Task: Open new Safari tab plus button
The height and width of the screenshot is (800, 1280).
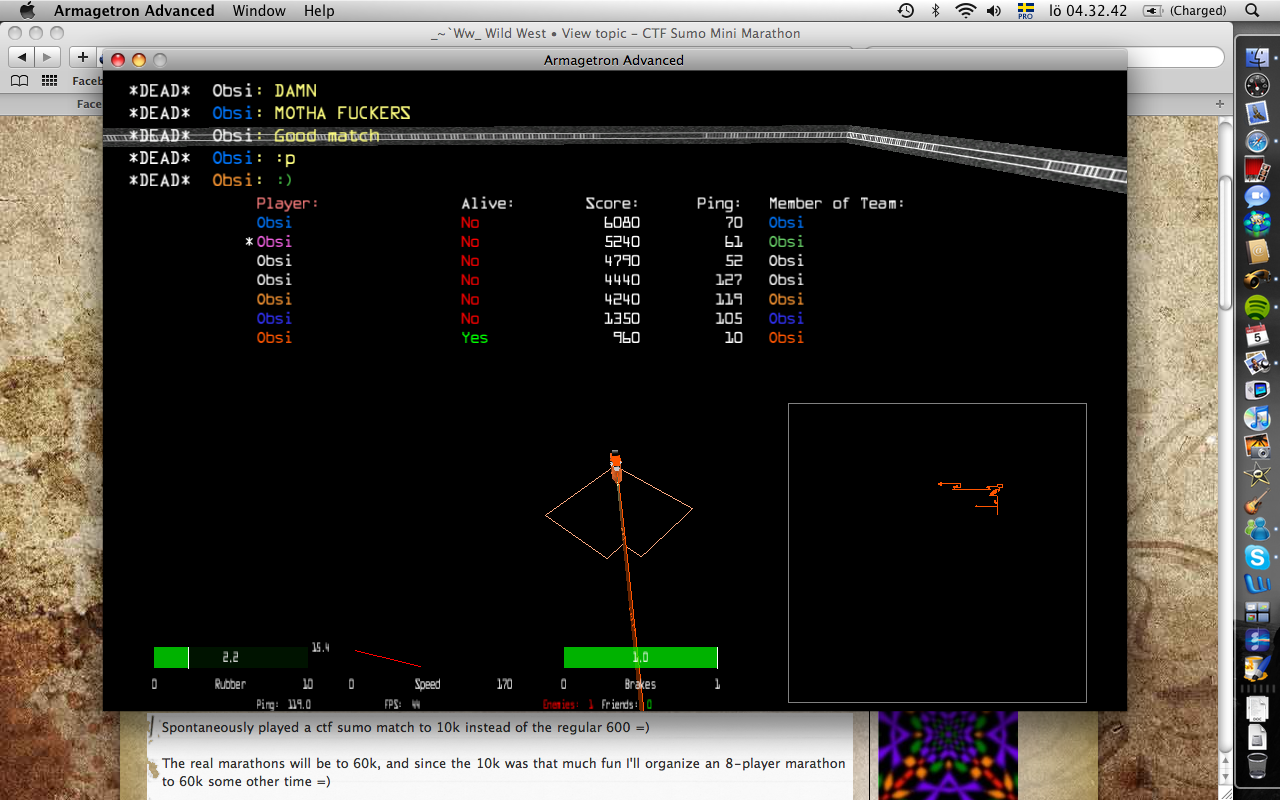Action: pyautogui.click(x=1219, y=104)
